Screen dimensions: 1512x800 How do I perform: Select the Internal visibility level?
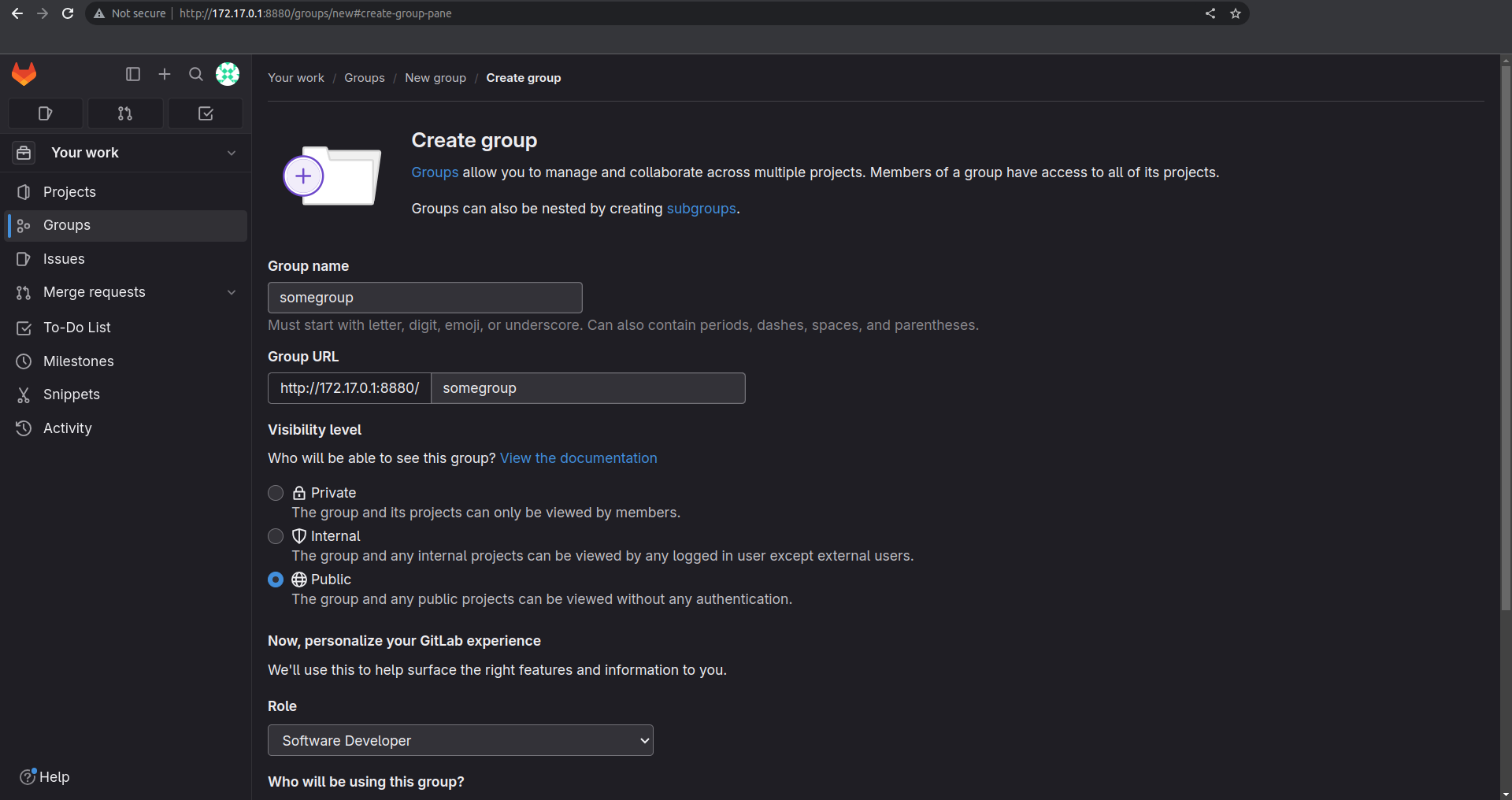pyautogui.click(x=275, y=536)
